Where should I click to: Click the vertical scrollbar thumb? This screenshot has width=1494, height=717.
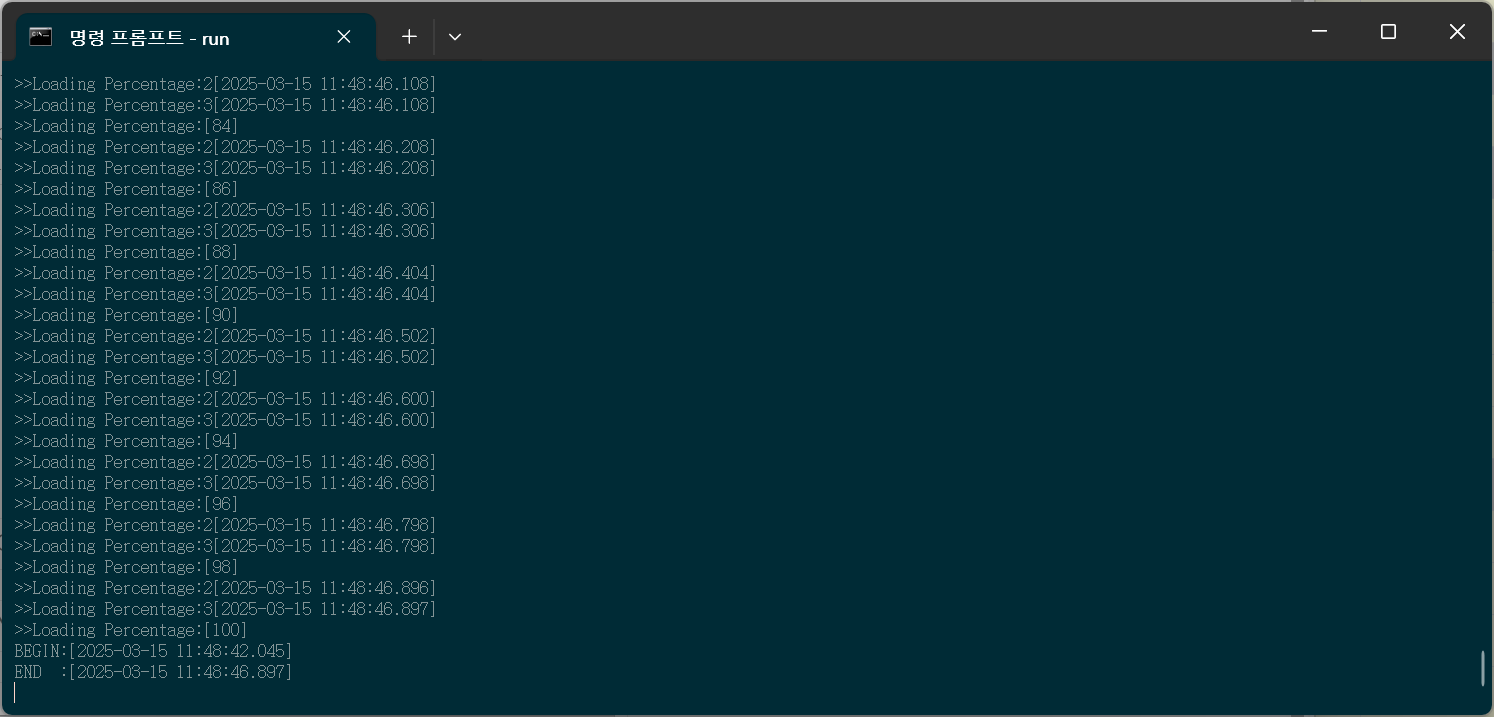pyautogui.click(x=1482, y=668)
